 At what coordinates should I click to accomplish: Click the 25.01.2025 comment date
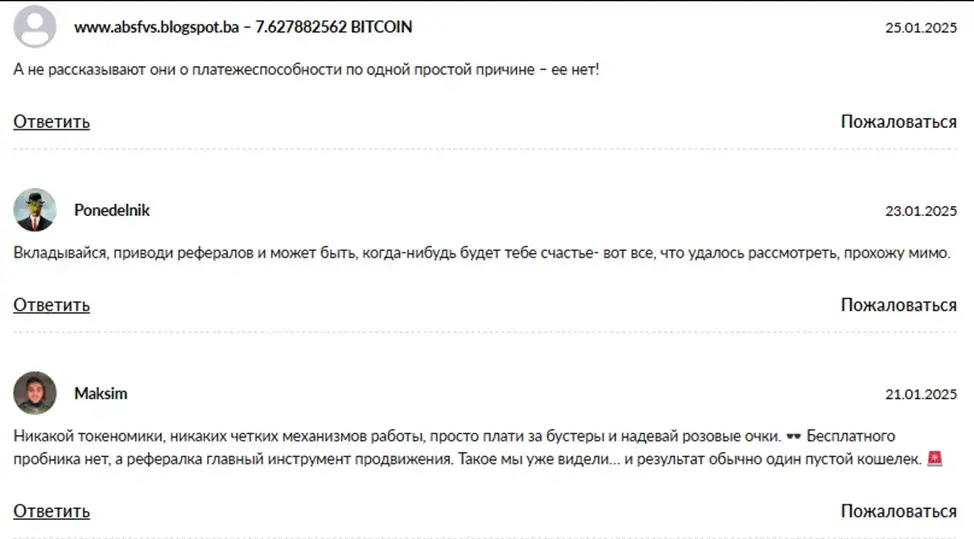pyautogui.click(x=921, y=27)
